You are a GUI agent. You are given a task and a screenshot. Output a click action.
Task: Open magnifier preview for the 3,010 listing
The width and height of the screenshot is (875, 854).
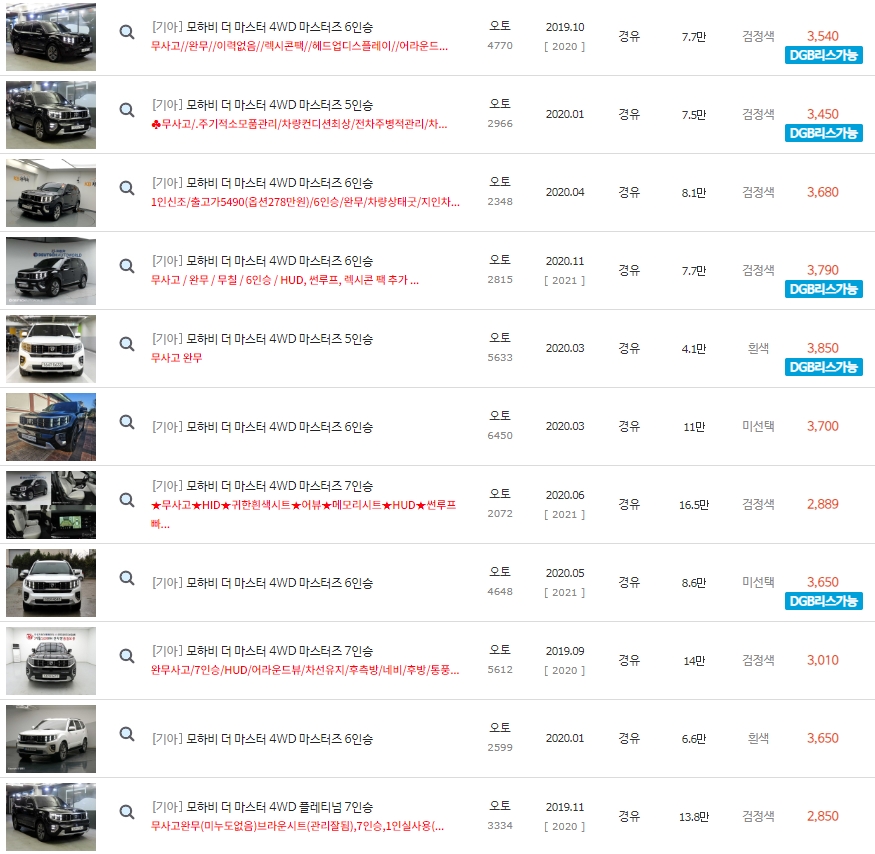point(127,656)
